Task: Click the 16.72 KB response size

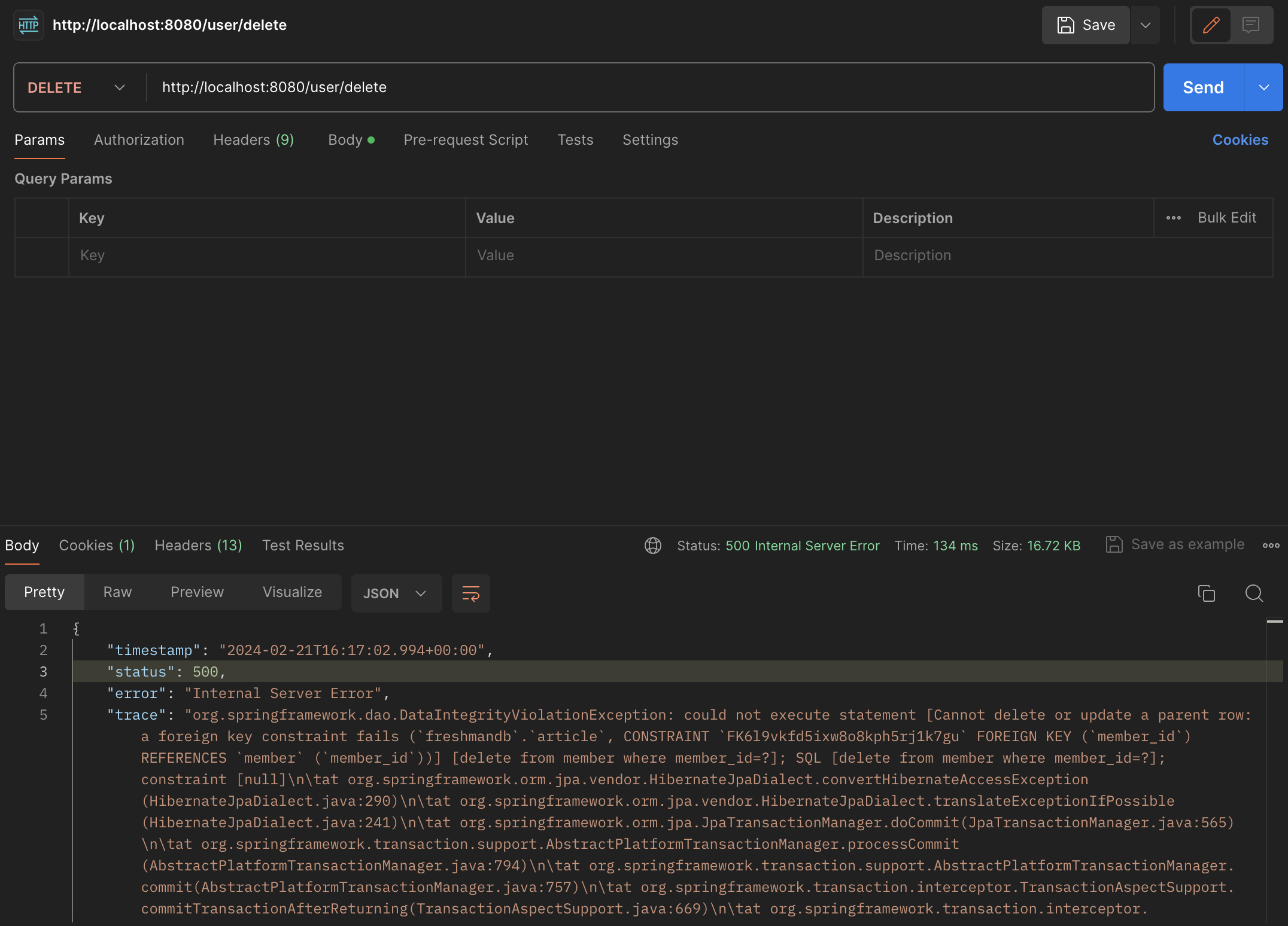Action: click(x=1053, y=546)
